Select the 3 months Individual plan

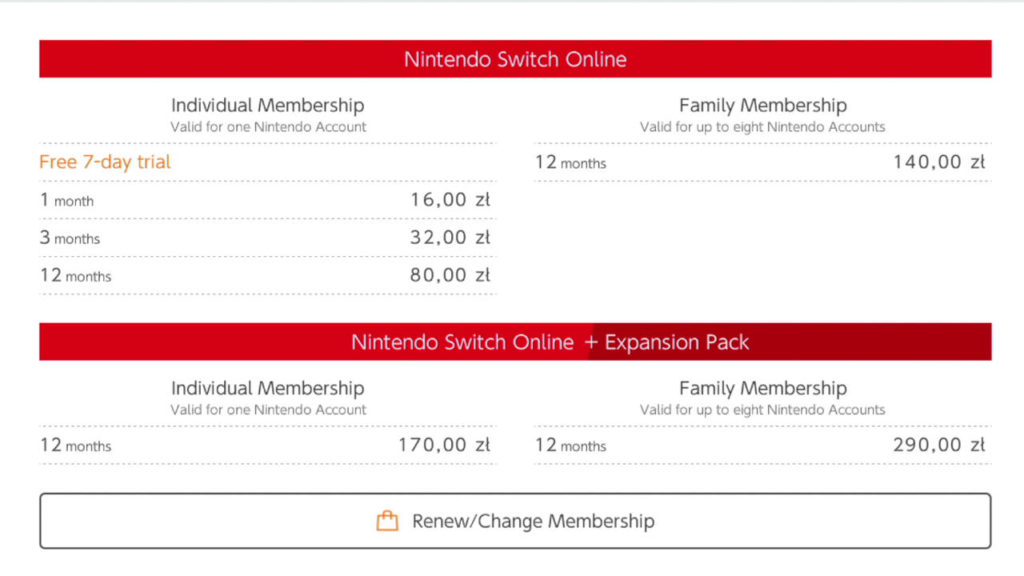250,237
